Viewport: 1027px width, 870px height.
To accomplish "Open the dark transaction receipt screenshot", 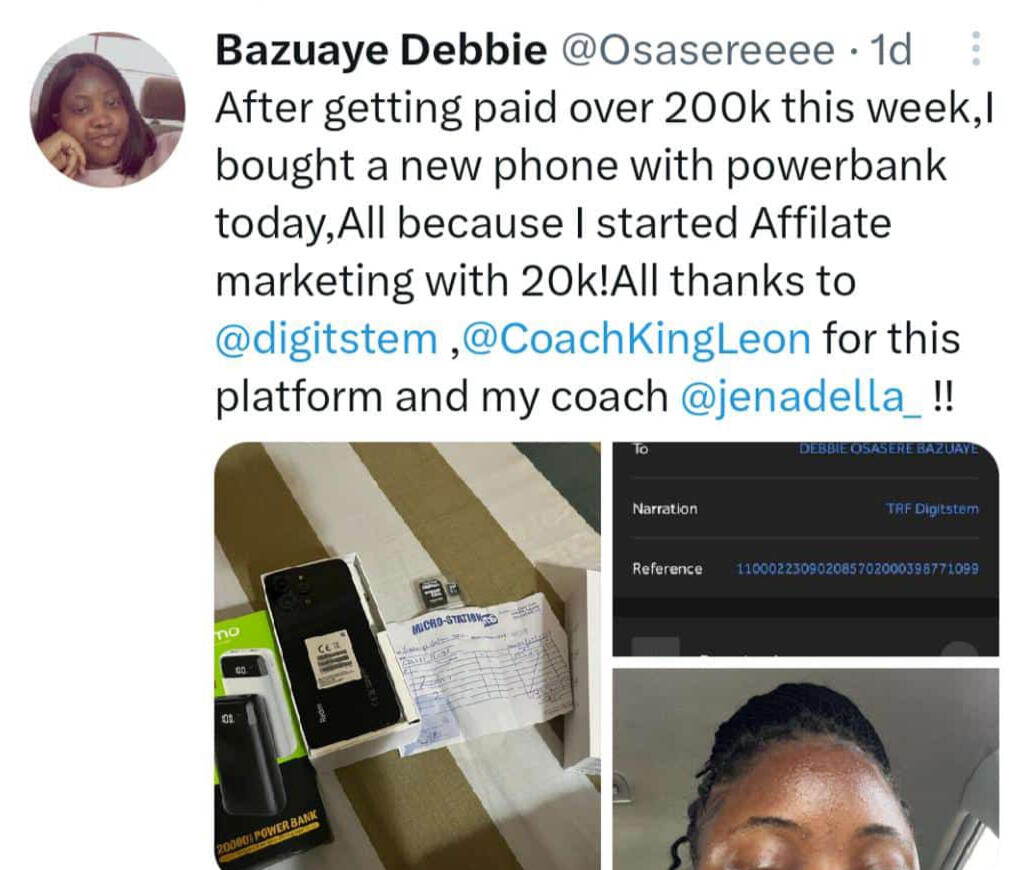I will 806,549.
